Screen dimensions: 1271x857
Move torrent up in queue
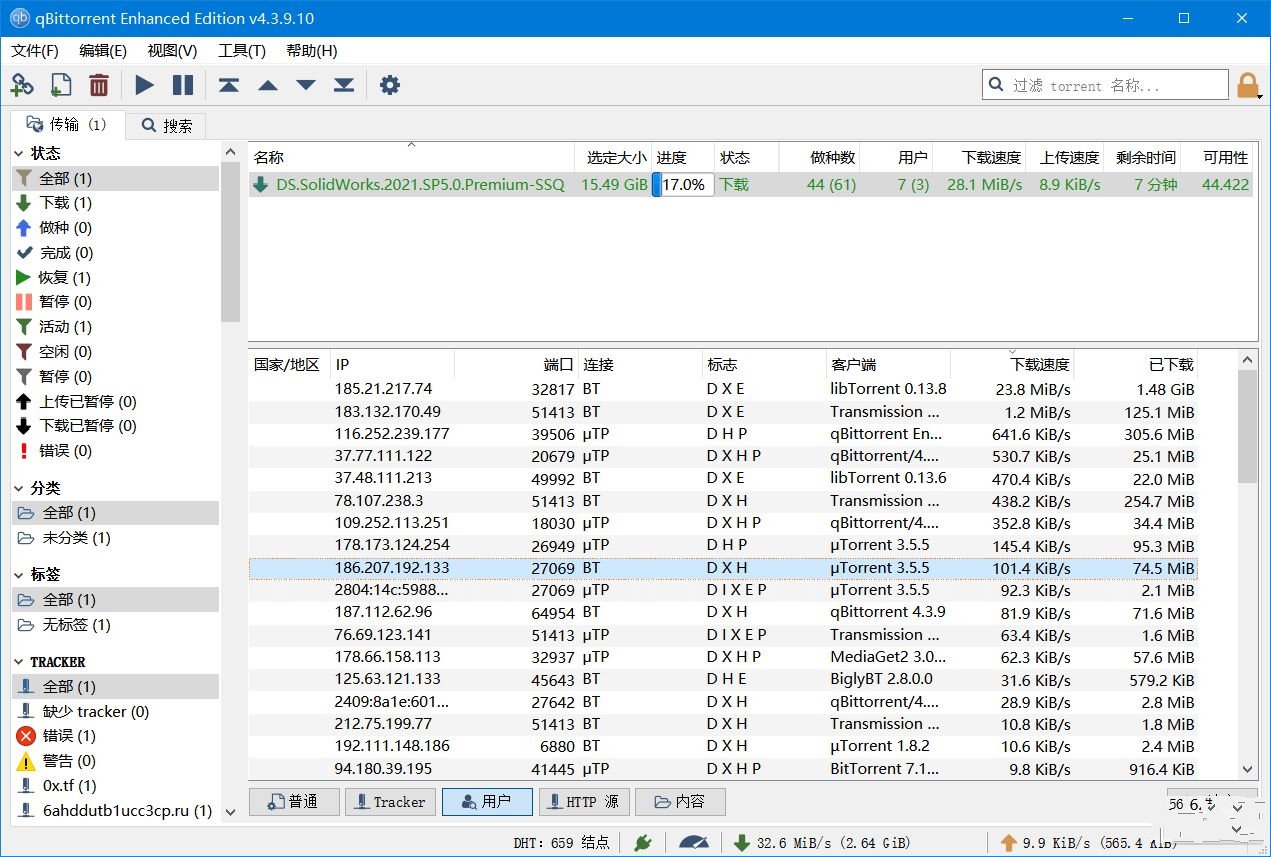(267, 85)
